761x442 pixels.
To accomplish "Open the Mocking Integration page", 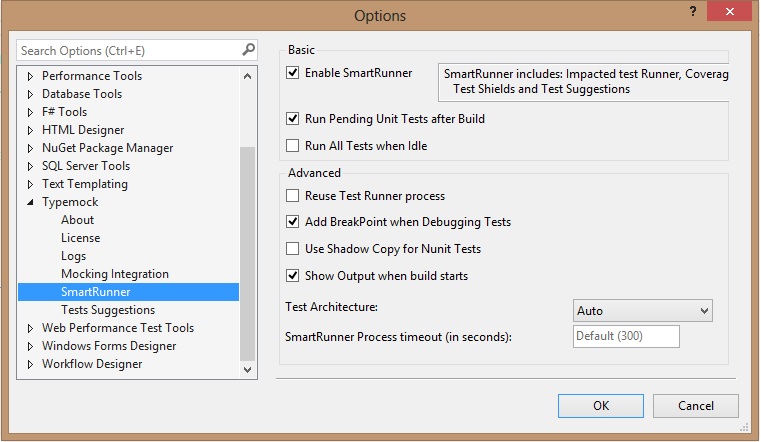I will point(114,274).
